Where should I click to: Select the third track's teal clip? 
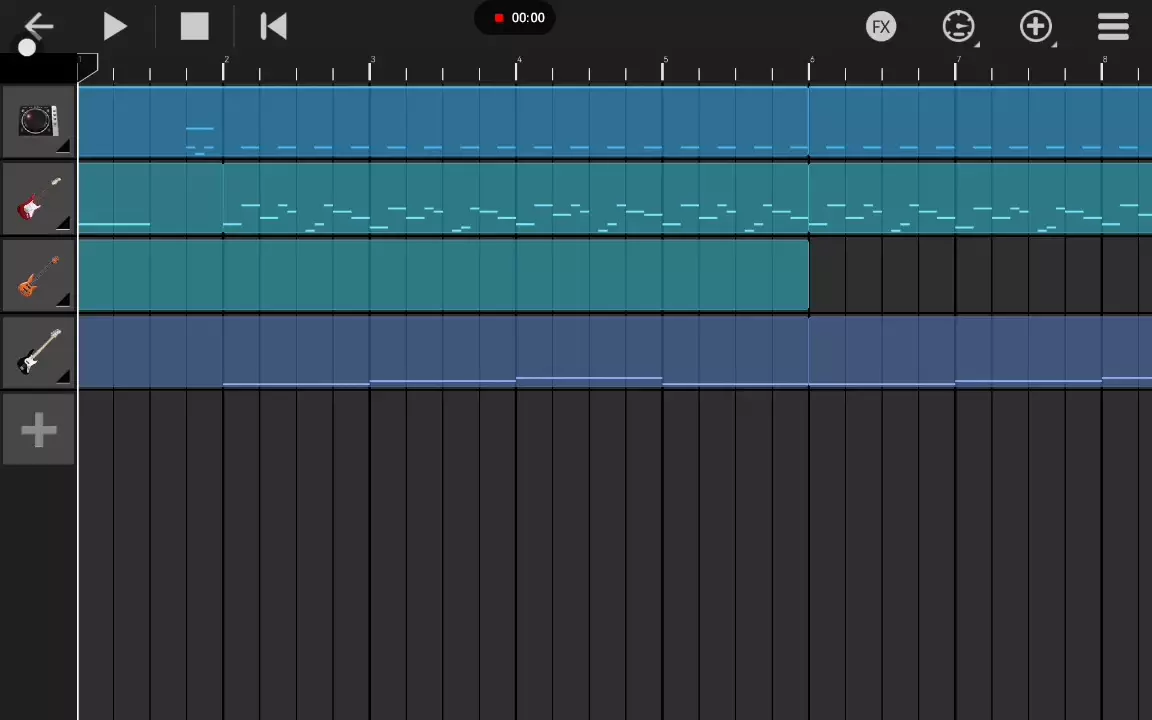pos(443,276)
